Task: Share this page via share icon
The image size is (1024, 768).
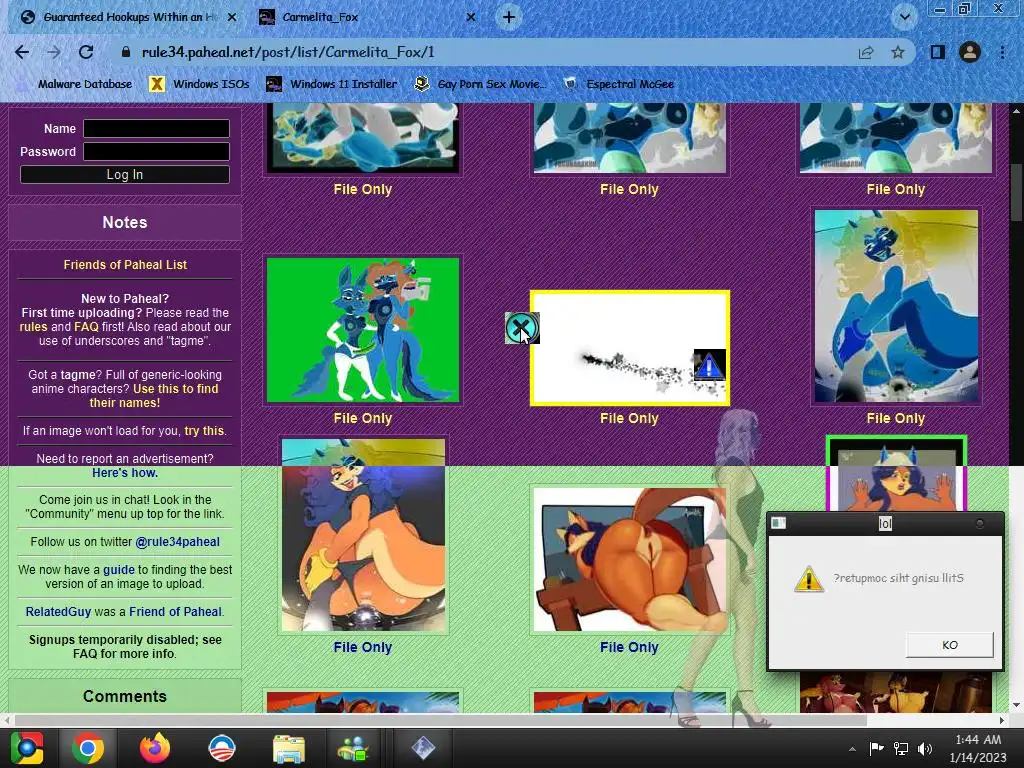Action: coord(866,52)
